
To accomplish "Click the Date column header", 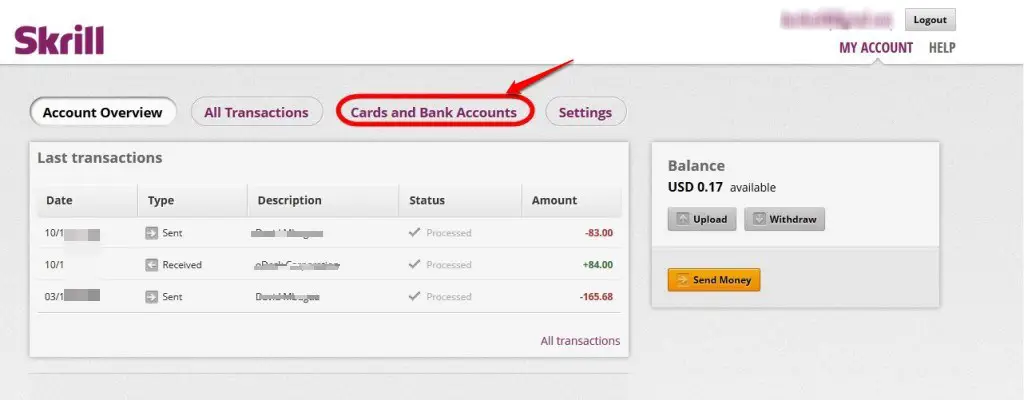I will tap(59, 200).
